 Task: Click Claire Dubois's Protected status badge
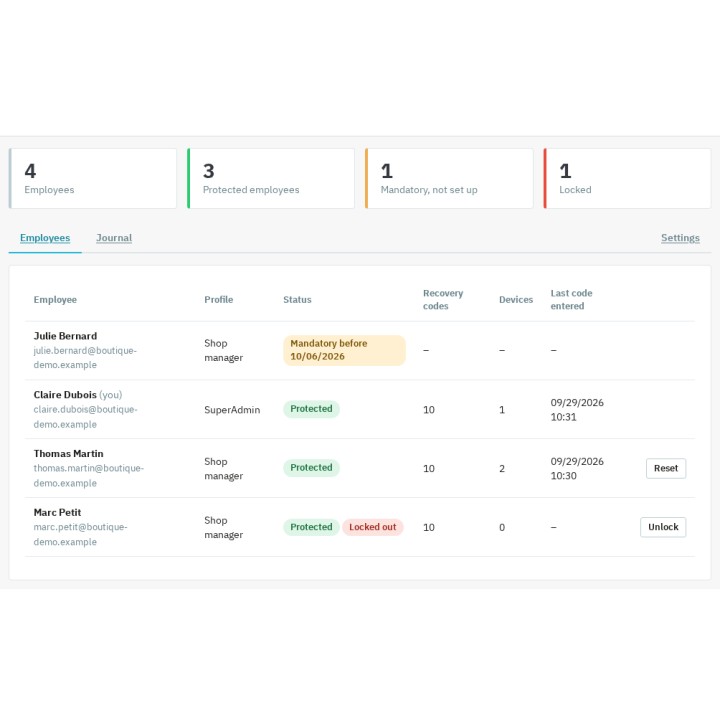tap(311, 409)
